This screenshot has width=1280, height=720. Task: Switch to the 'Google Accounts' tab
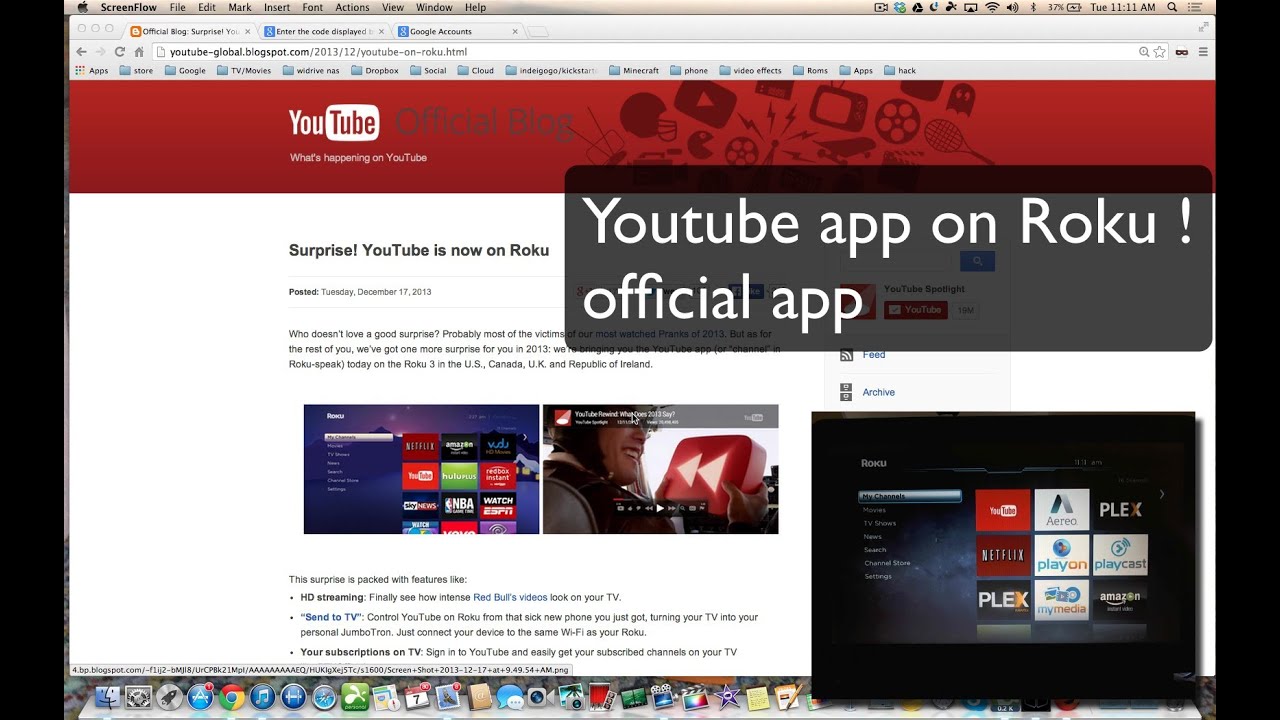[457, 31]
